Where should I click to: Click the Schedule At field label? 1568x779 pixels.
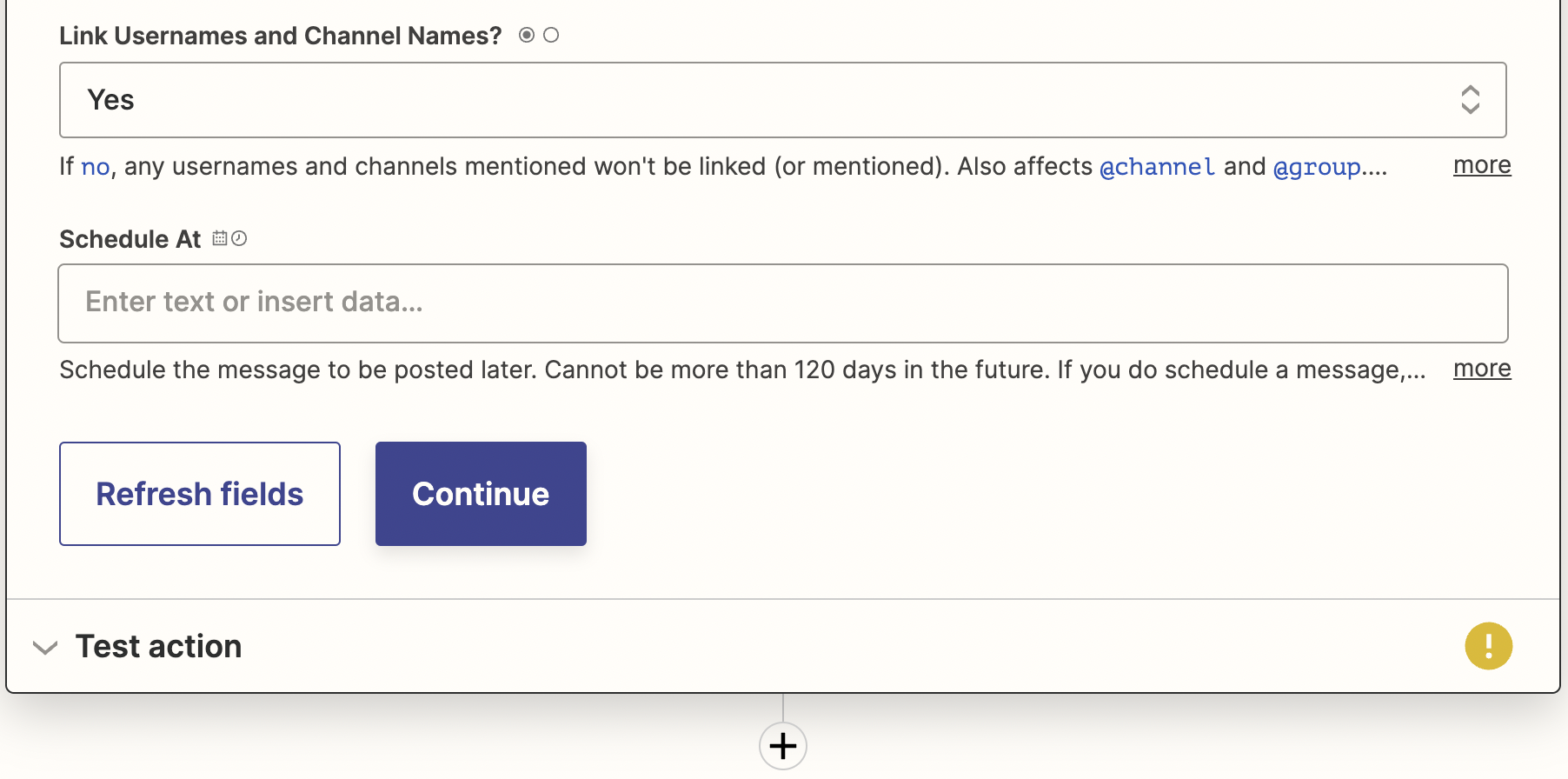(130, 239)
